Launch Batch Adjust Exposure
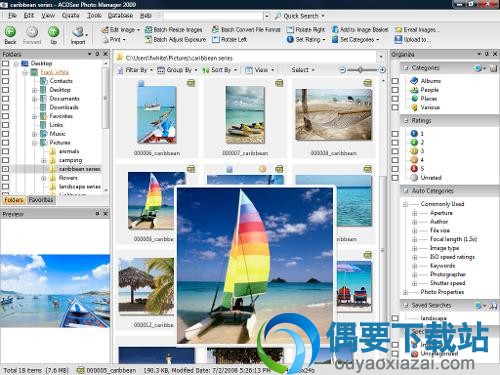Viewport: 500px width, 375px height. point(176,40)
